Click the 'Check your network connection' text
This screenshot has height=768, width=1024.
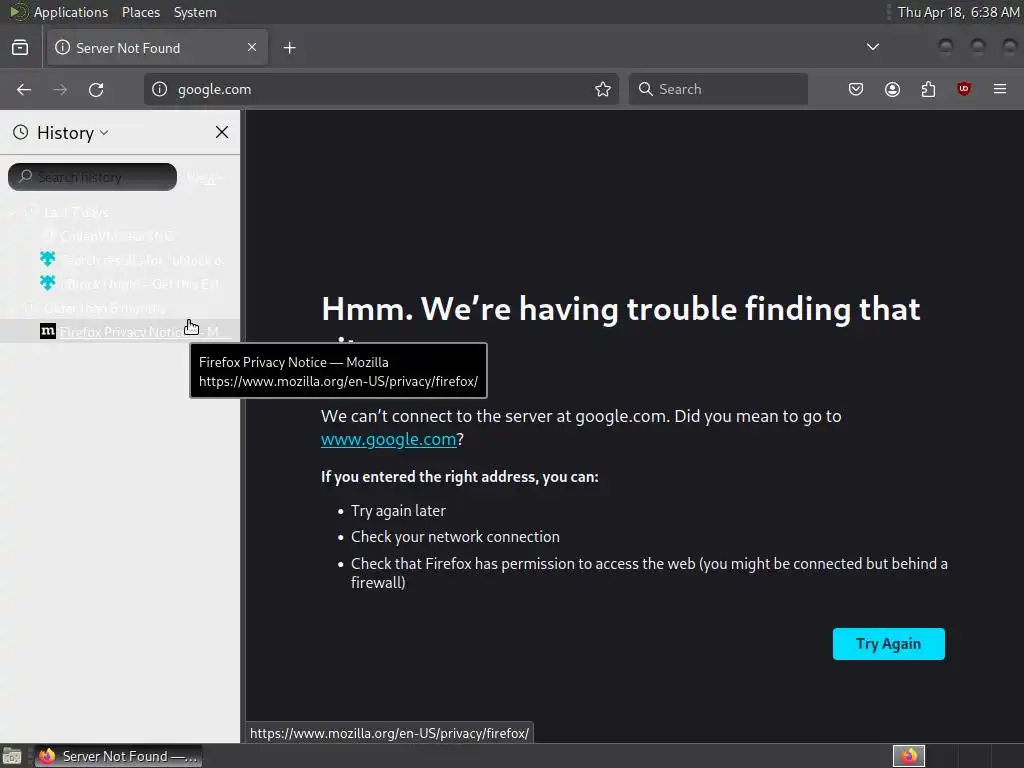click(x=455, y=537)
